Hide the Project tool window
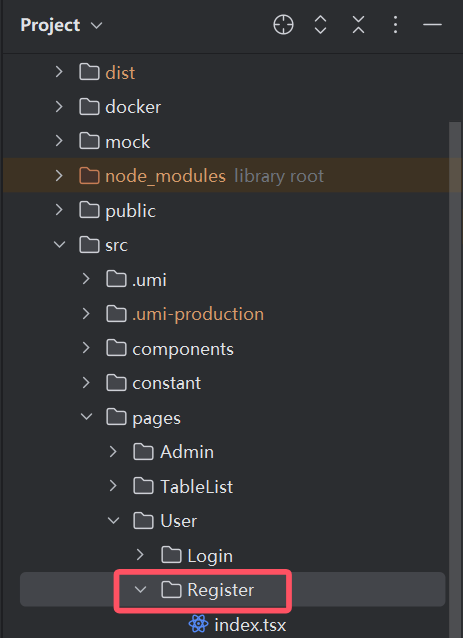This screenshot has width=463, height=638. click(432, 25)
